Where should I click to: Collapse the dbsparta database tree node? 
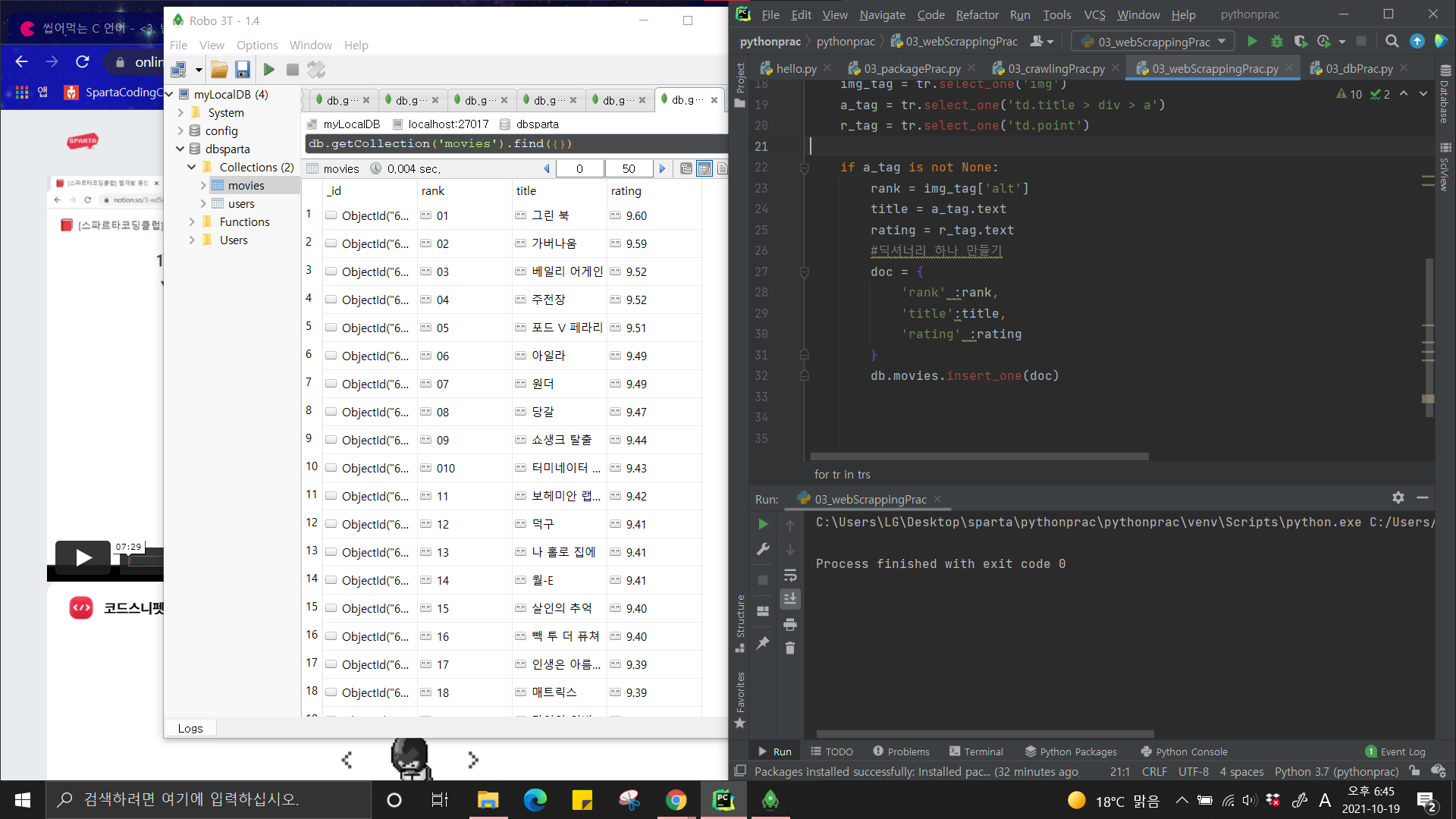(x=180, y=149)
